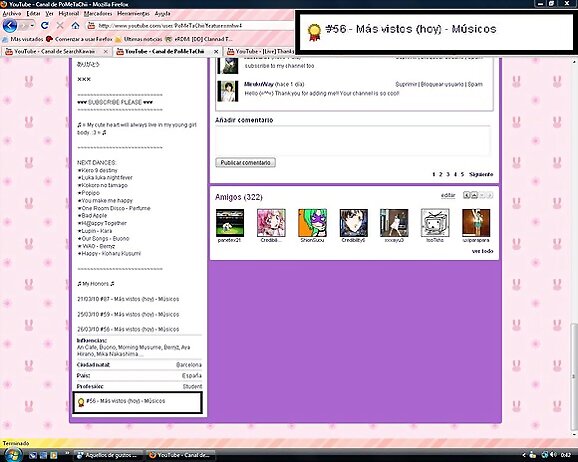Click the Publicar comentario button
This screenshot has height=462, width=578.
click(245, 163)
